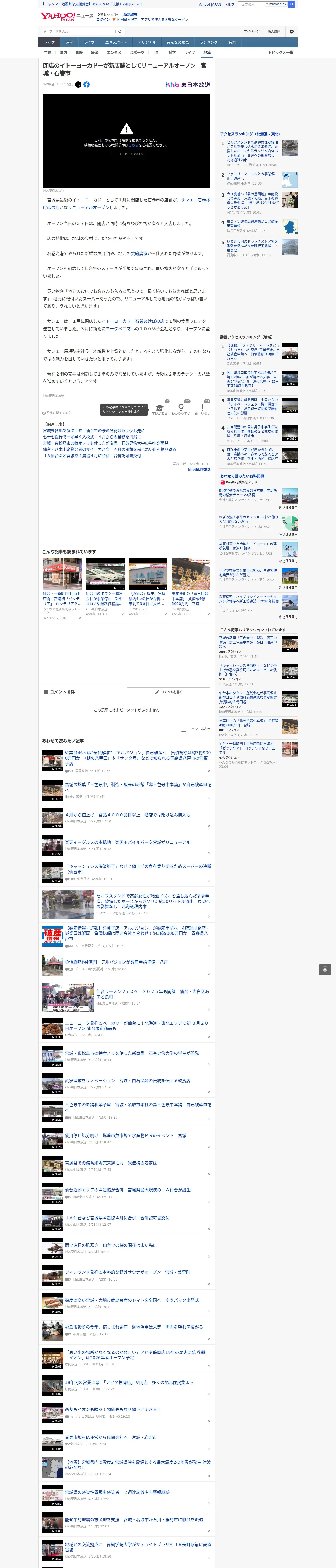Switch to the みんなの意見 tab
The image size is (336, 1568).
177,43
